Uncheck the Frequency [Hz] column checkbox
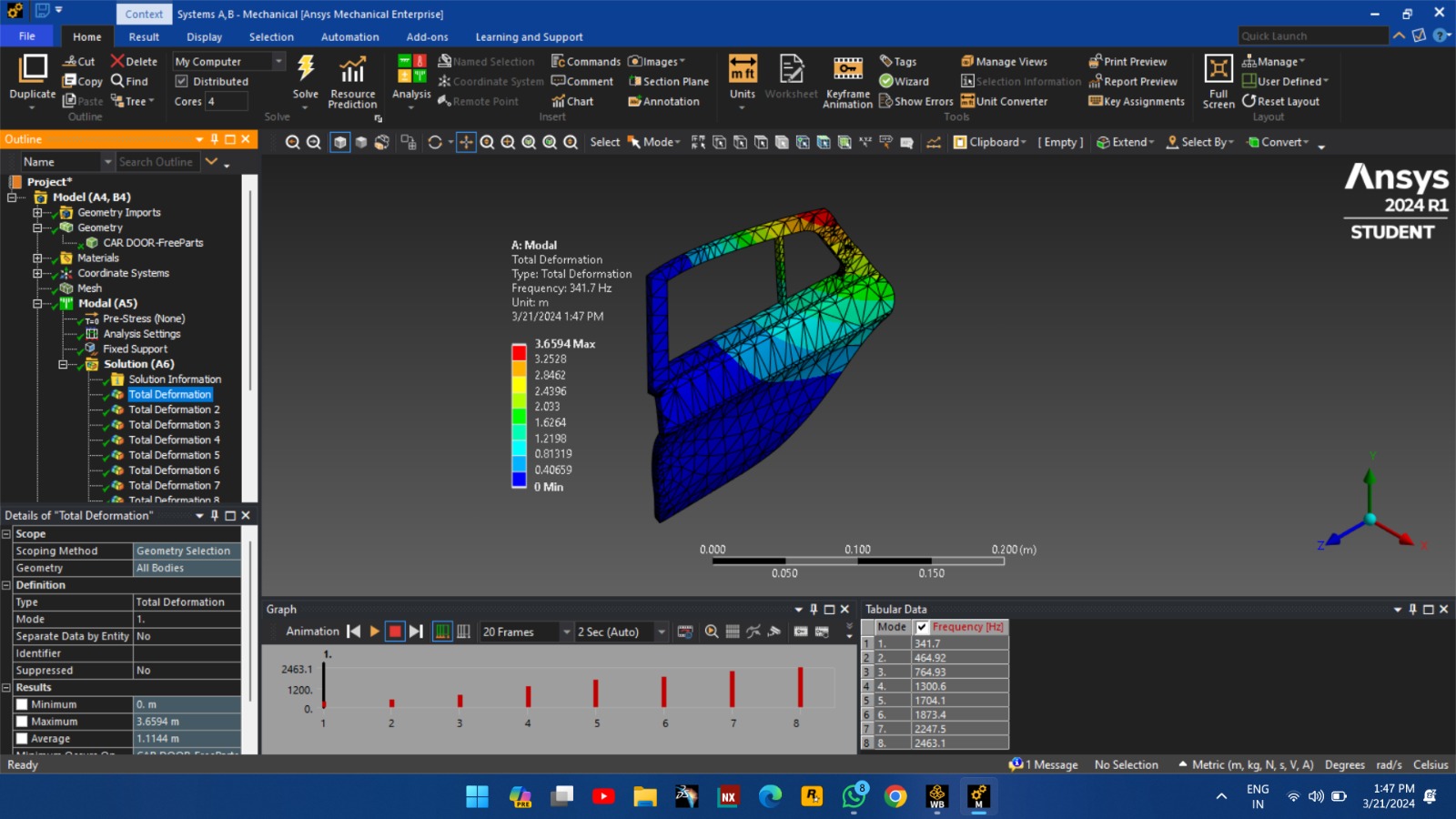Screen dimensions: 1456x819 pyautogui.click(x=922, y=627)
